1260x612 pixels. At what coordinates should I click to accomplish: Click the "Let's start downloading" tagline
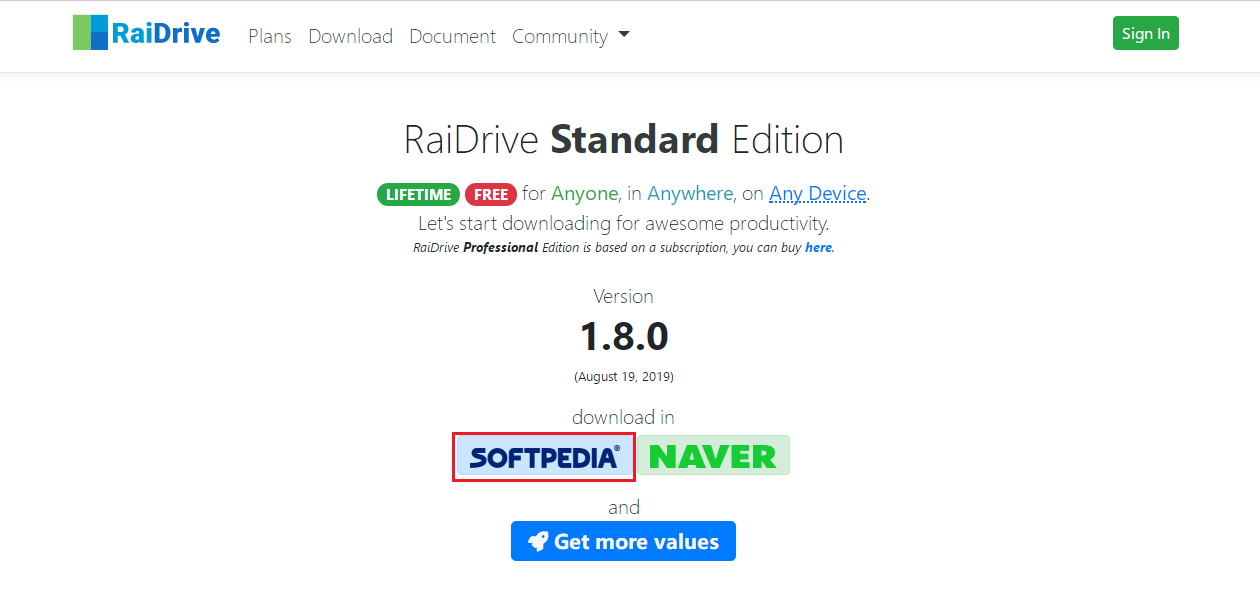[x=624, y=222]
